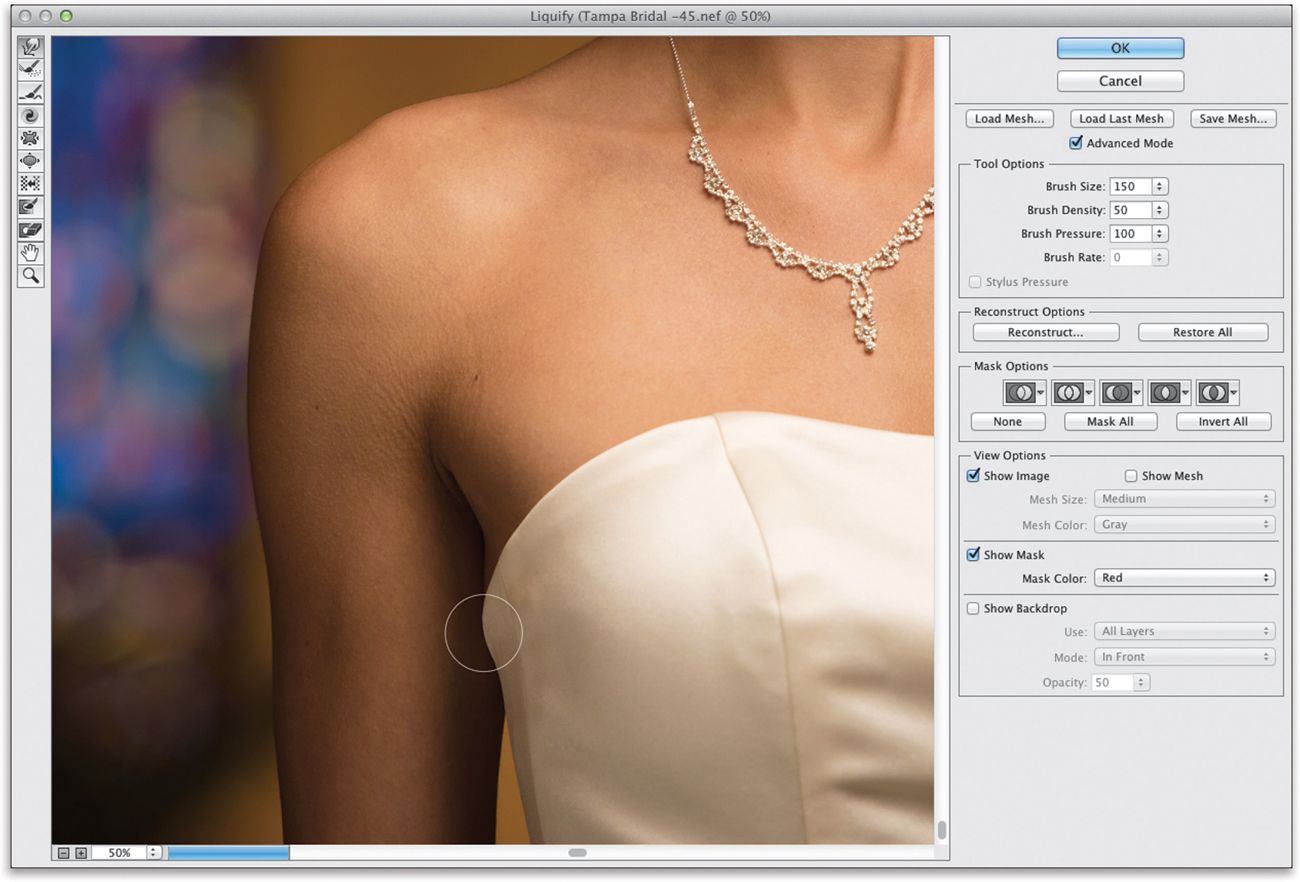1300x882 pixels.
Task: Click the Brush Density stepper arrows
Action: click(1160, 210)
